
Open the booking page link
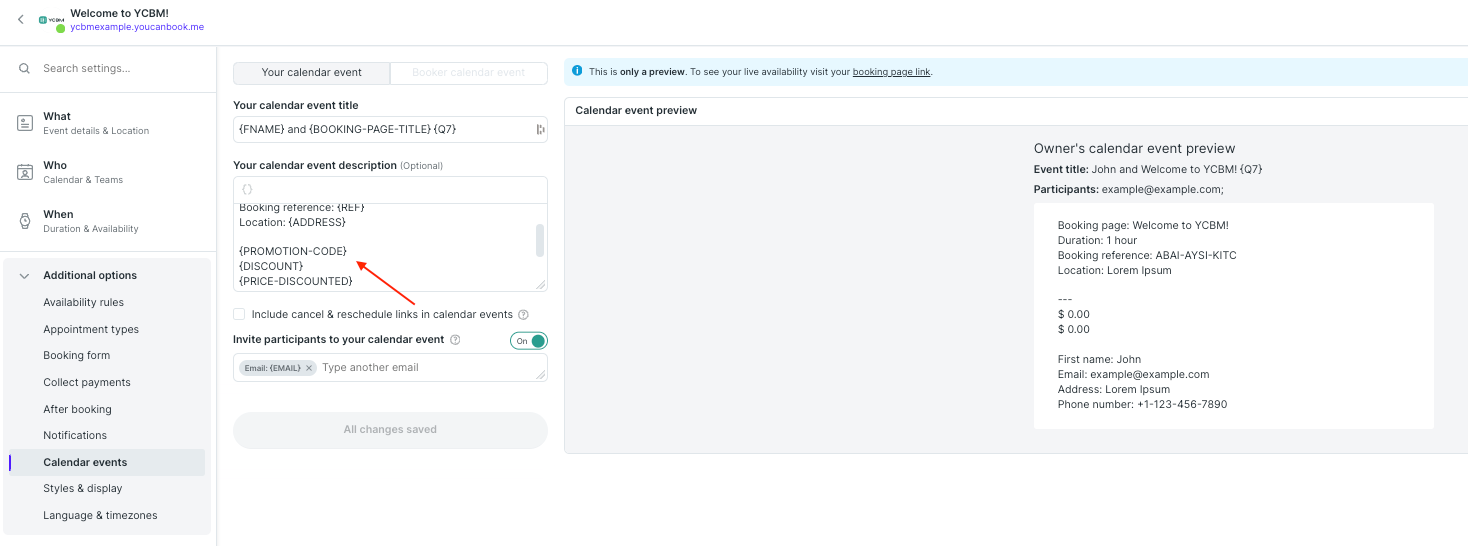[x=891, y=72]
